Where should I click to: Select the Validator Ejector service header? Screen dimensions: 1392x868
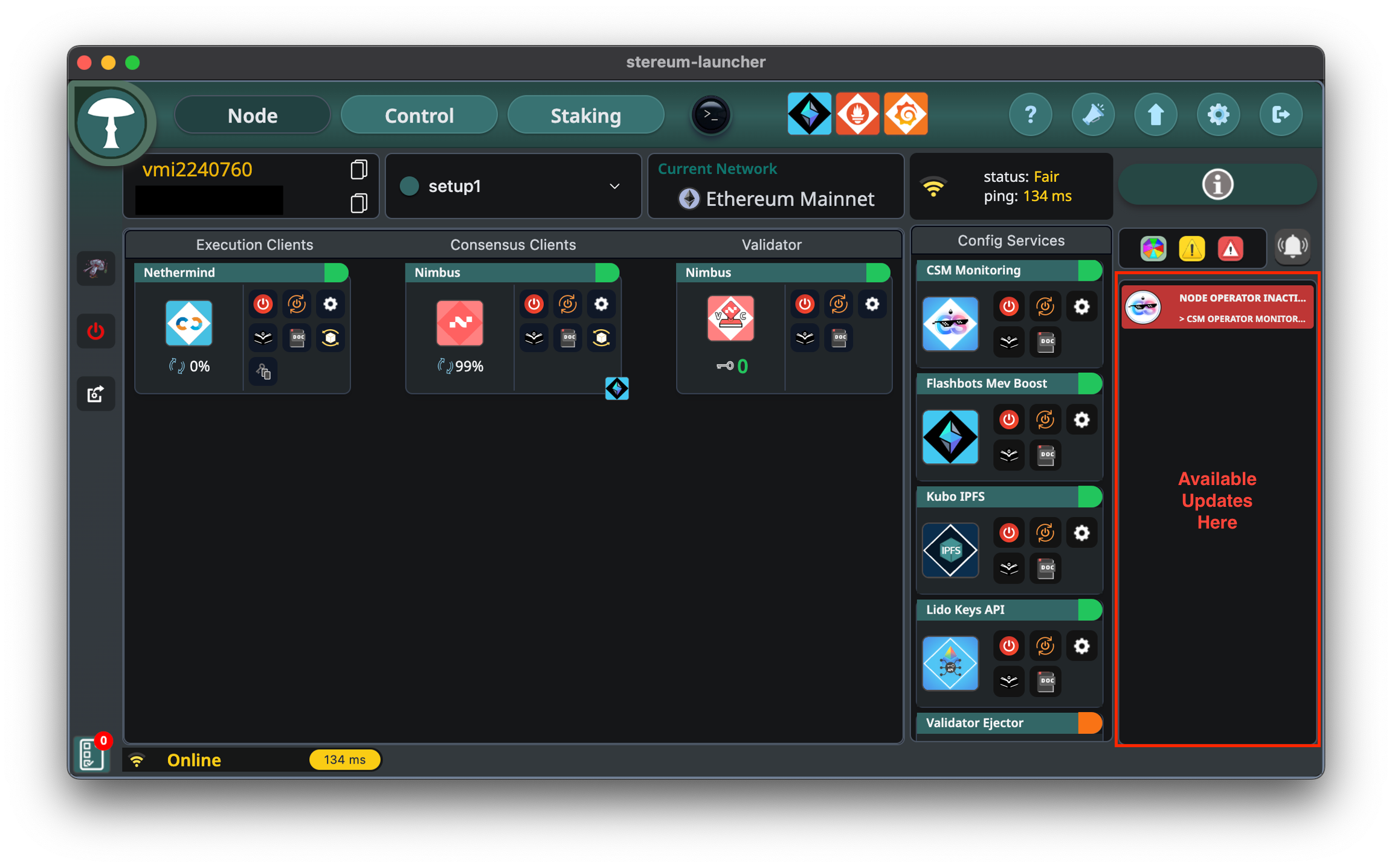[x=1009, y=723]
